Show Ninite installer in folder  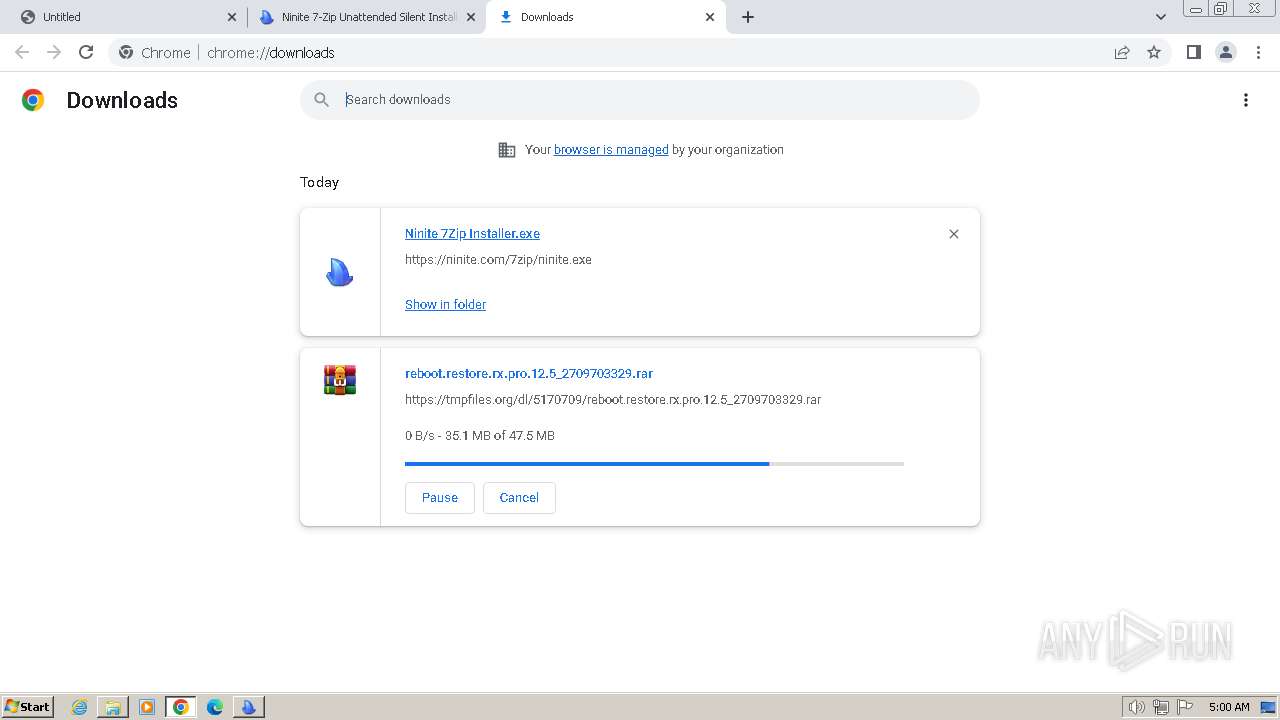[445, 304]
